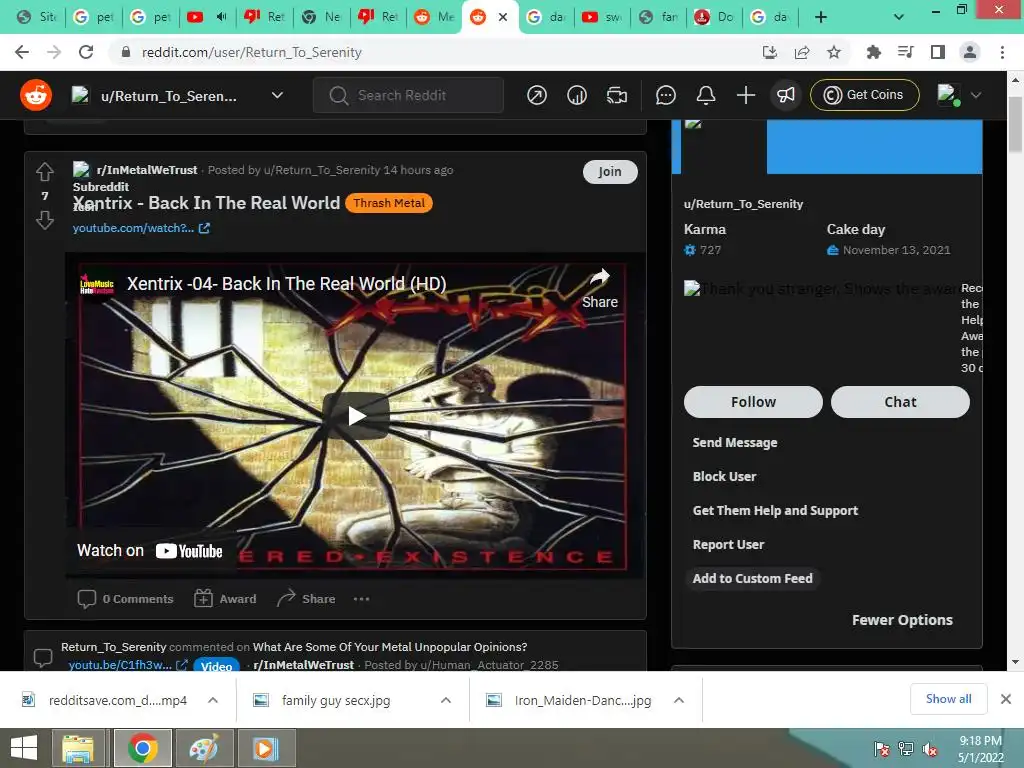Create a post with the plus icon
The width and height of the screenshot is (1024, 768).
(x=746, y=95)
